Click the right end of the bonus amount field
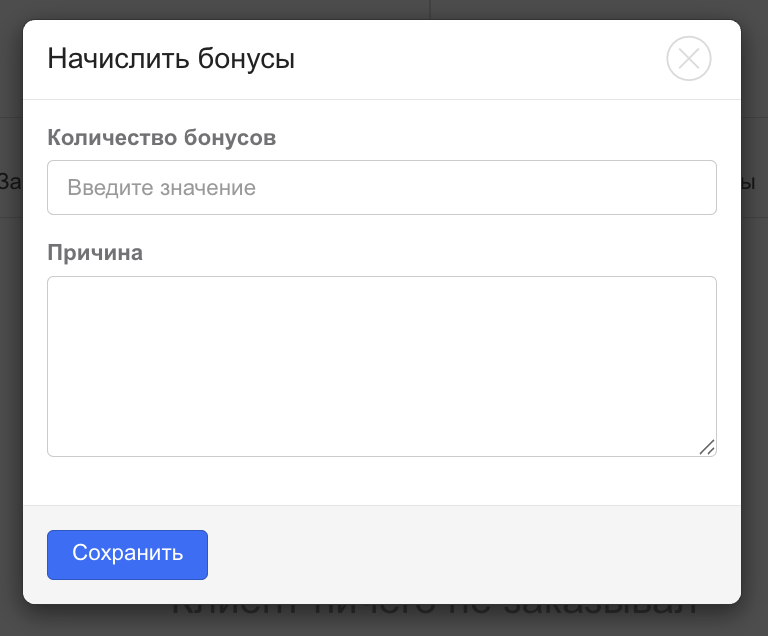The image size is (768, 636). pyautogui.click(x=700, y=187)
